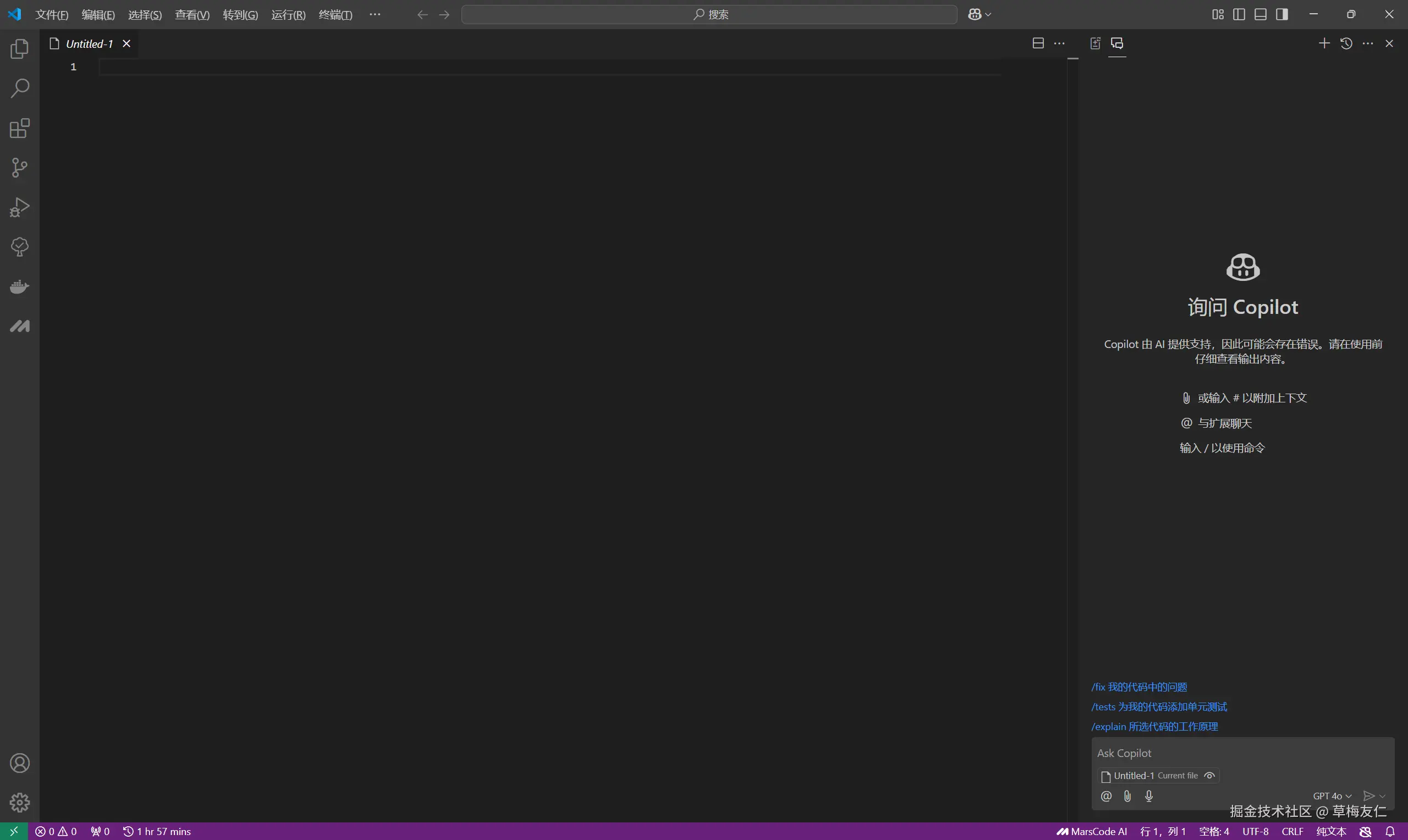
Task: Click the /fix 我的代码中的问题 suggestion
Action: [1139, 687]
